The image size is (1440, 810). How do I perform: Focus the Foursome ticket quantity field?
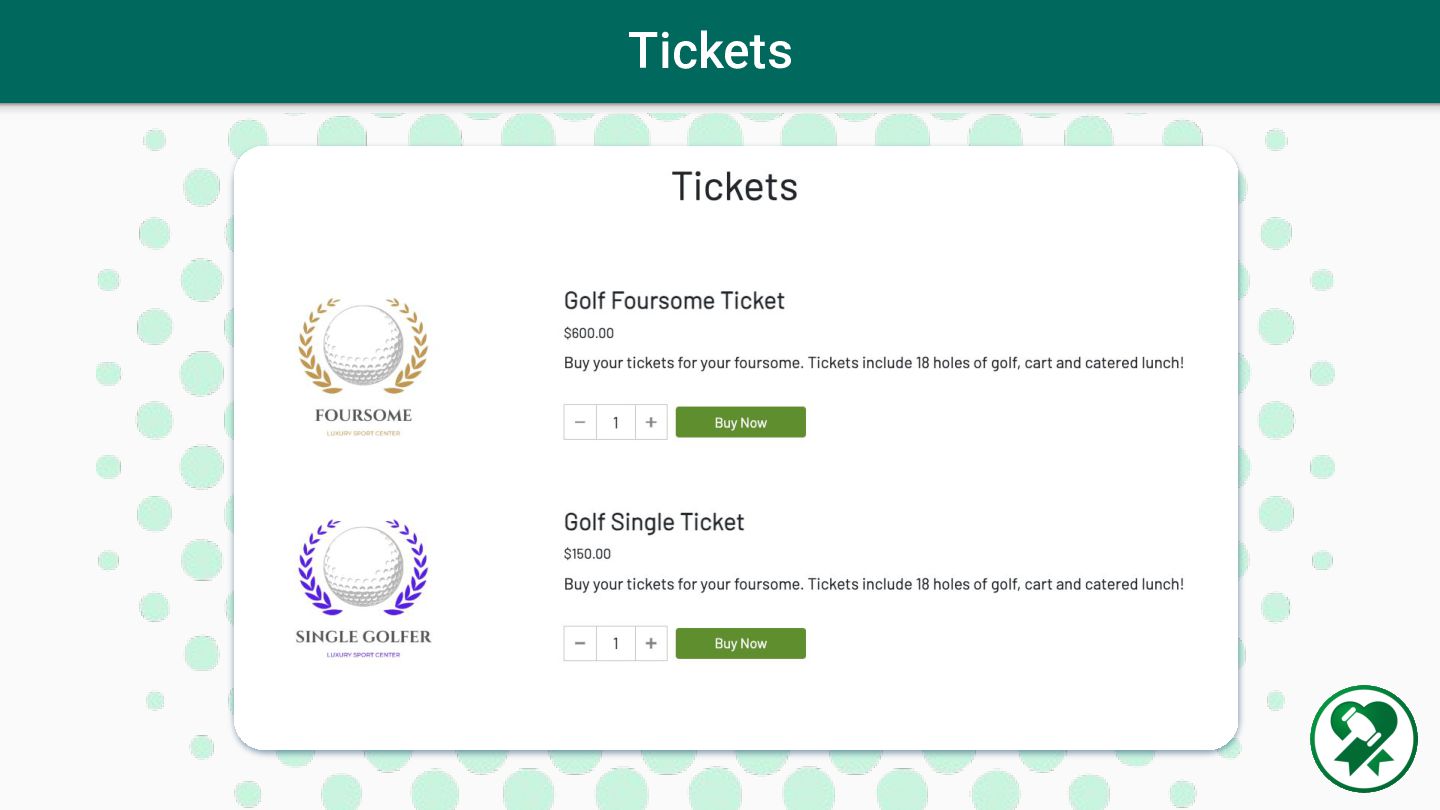[616, 422]
